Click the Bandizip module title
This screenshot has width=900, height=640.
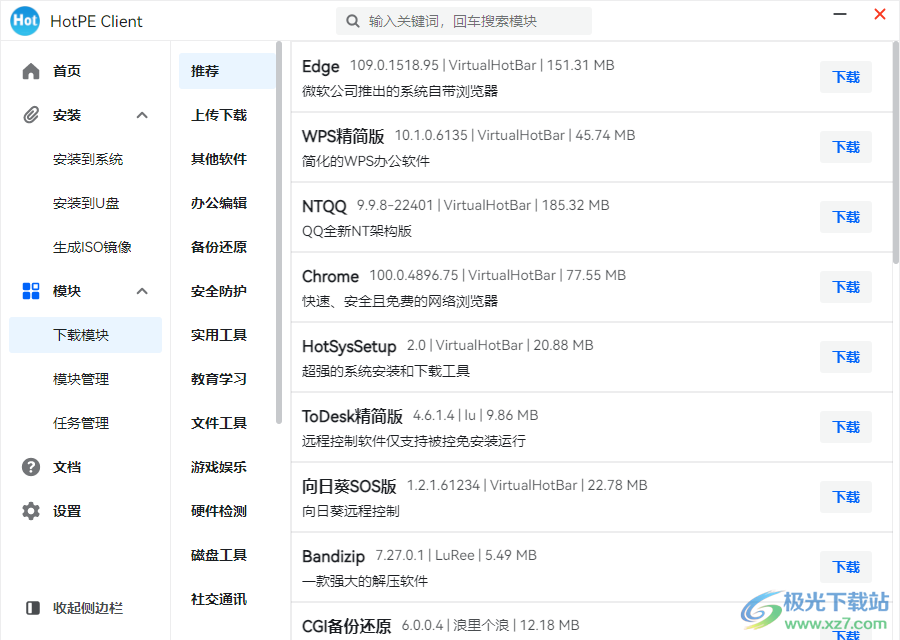click(x=333, y=557)
